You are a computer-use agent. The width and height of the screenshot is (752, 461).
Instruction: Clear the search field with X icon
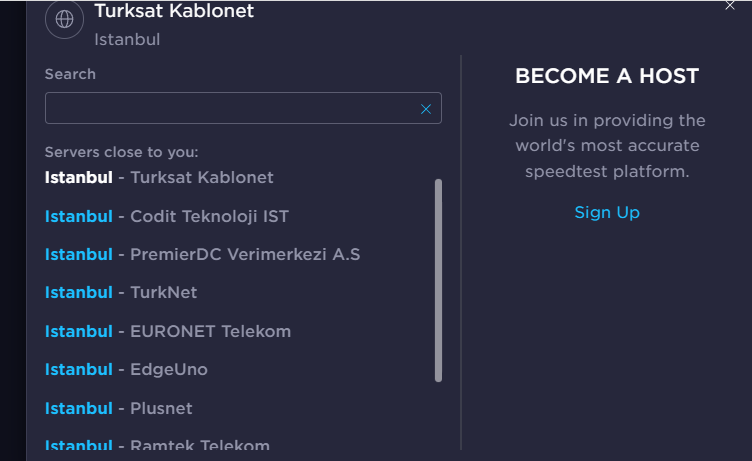426,109
